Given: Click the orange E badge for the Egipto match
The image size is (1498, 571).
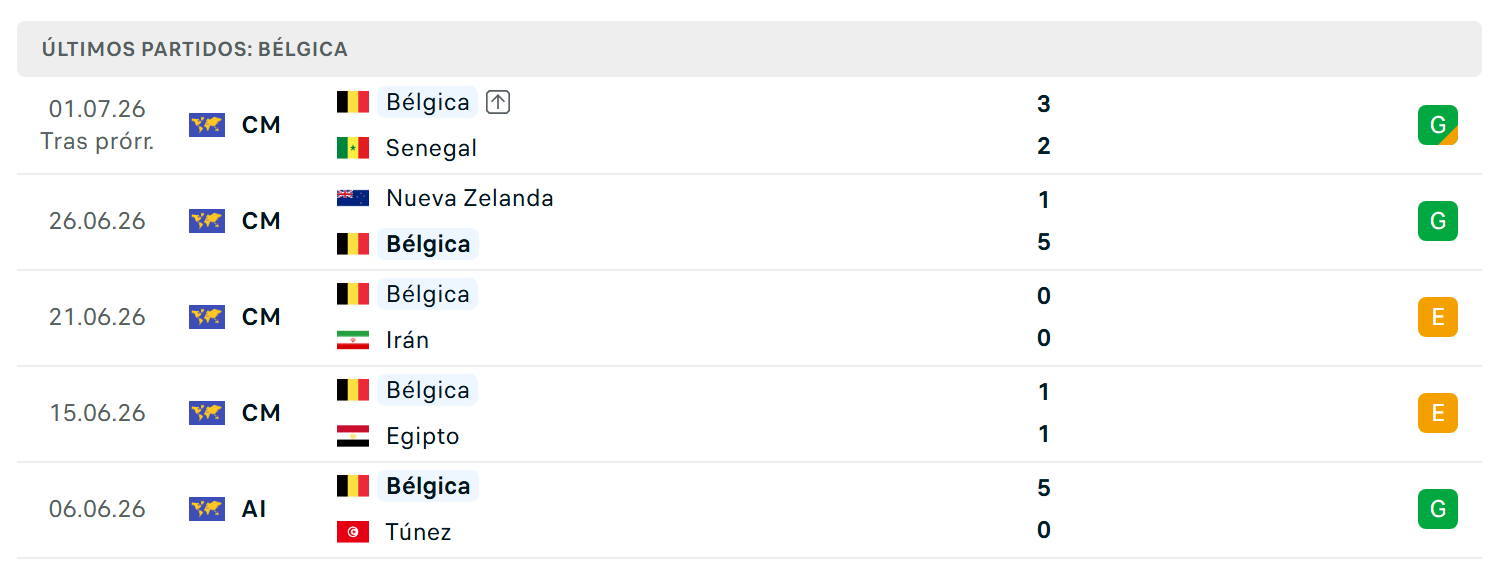Looking at the screenshot, I should (1438, 413).
